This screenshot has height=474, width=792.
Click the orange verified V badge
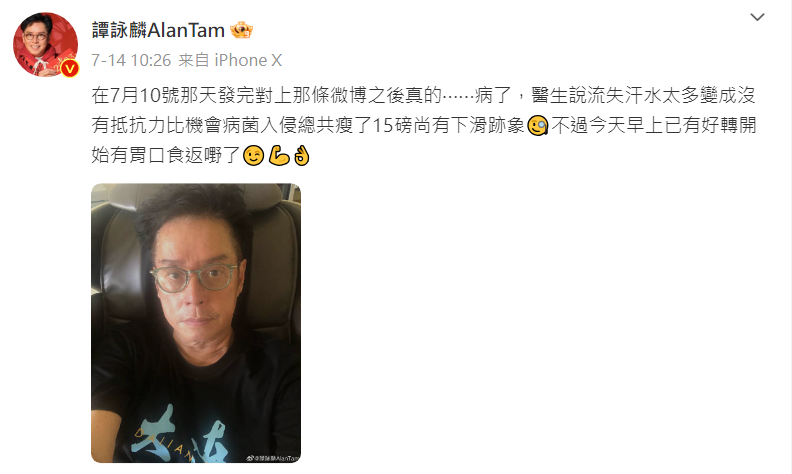click(70, 68)
